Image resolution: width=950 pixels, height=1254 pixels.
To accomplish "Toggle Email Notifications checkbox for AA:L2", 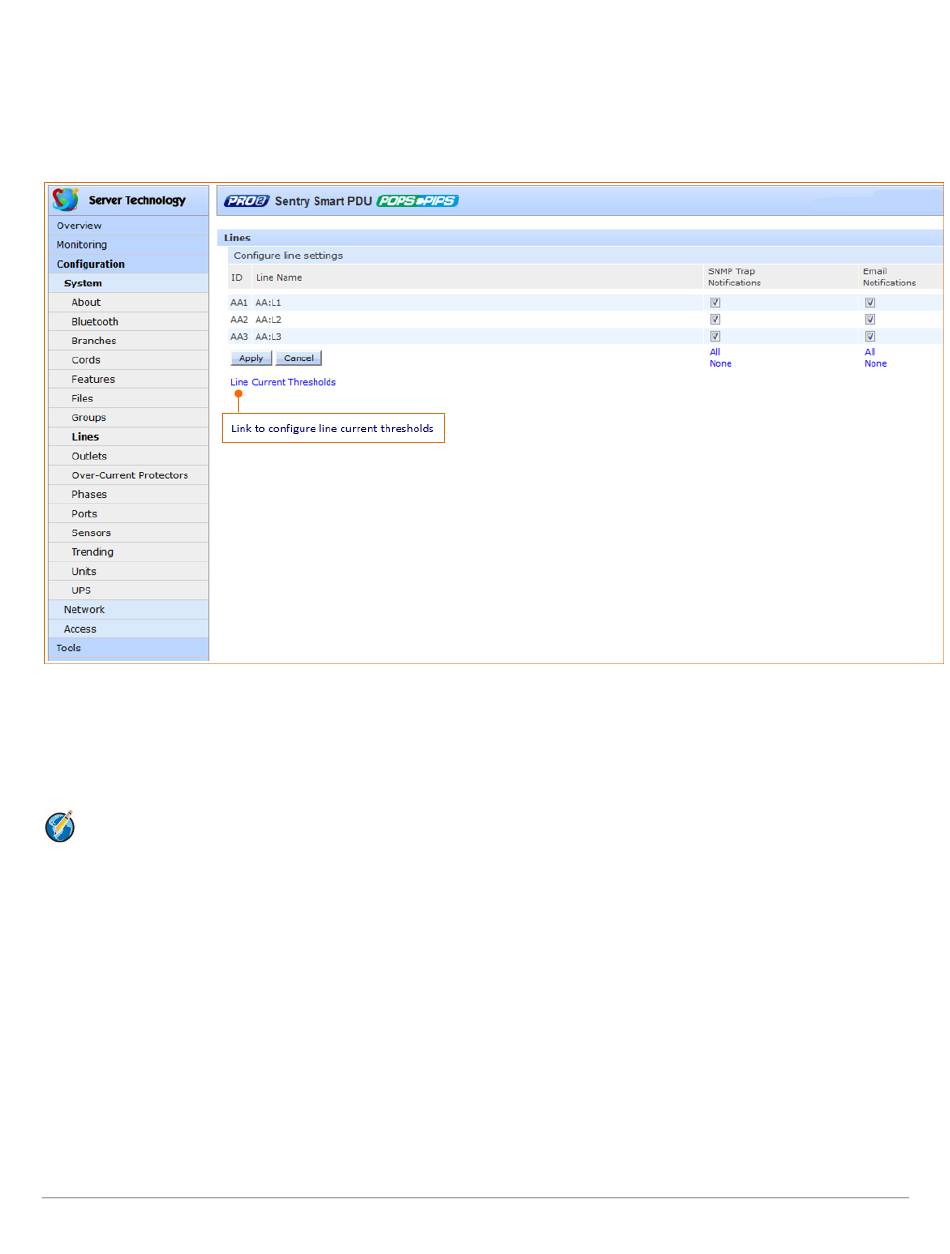I will [870, 320].
